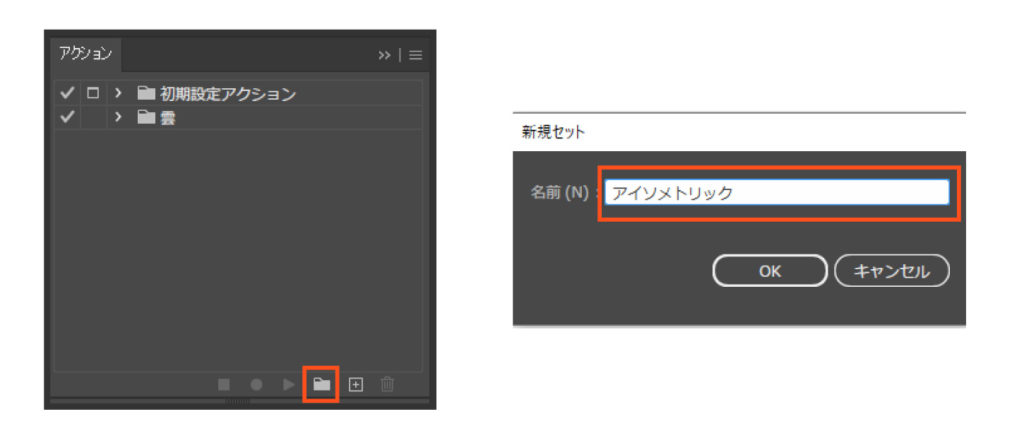
Task: Expand the 初期設定アクション set
Action: point(119,94)
